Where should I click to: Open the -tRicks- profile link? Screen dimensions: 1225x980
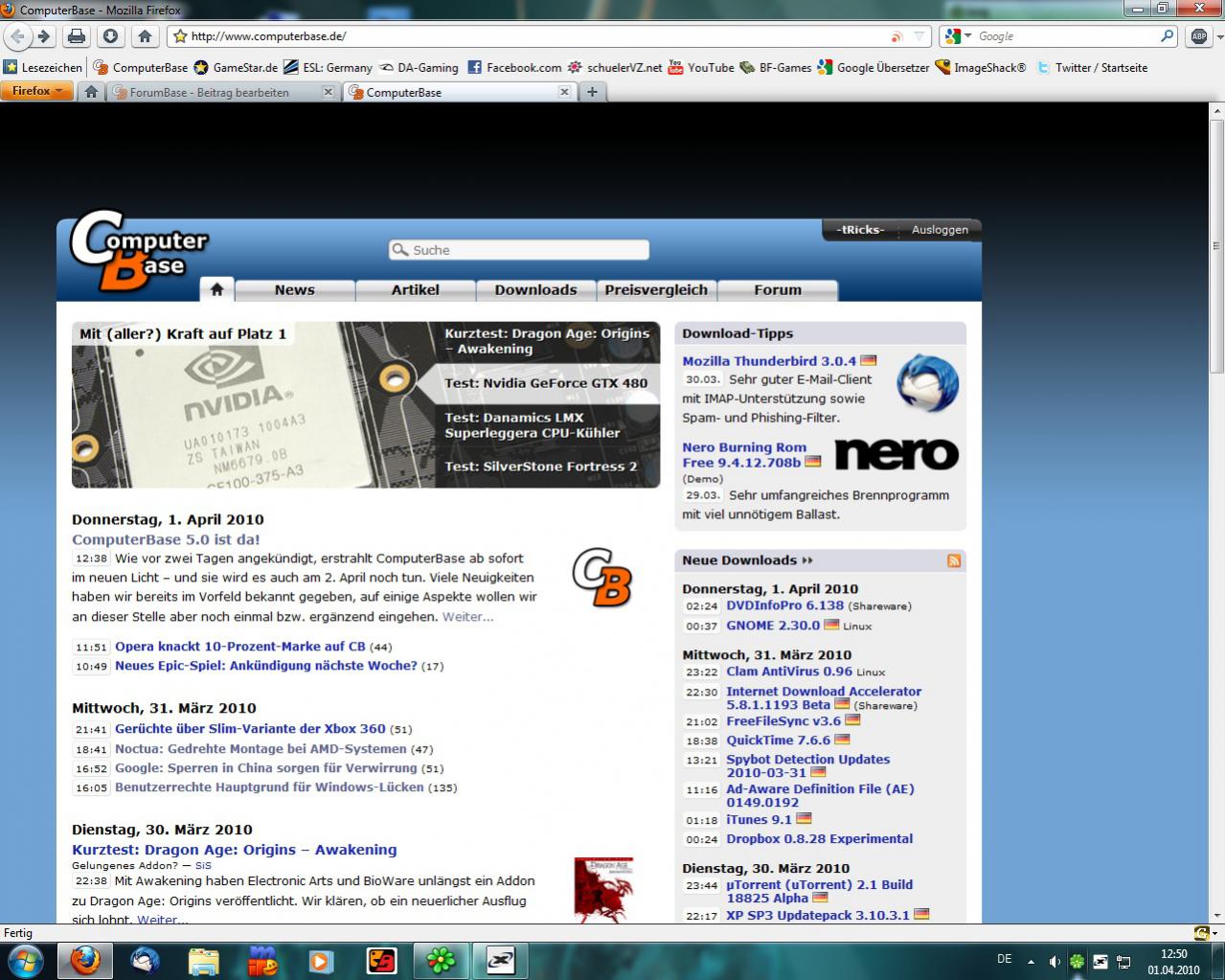tap(860, 230)
